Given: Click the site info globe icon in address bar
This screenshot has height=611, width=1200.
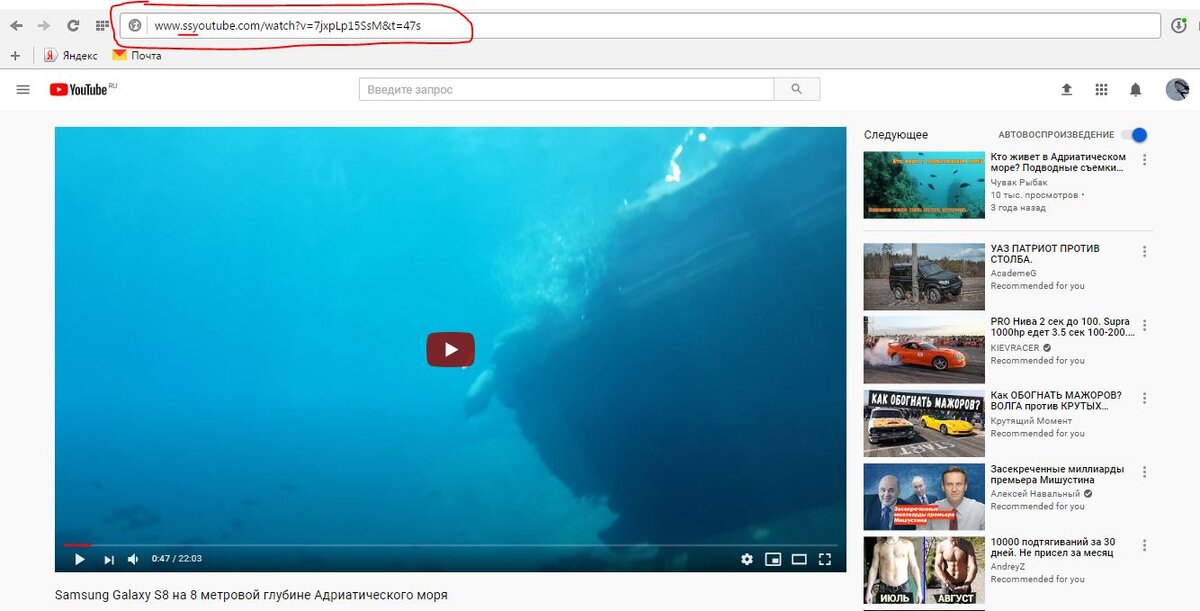Looking at the screenshot, I should point(135,26).
